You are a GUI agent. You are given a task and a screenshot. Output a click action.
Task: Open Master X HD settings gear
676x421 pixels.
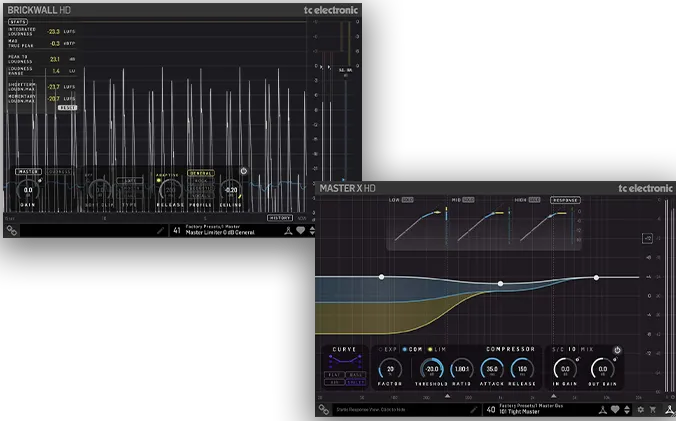click(641, 409)
